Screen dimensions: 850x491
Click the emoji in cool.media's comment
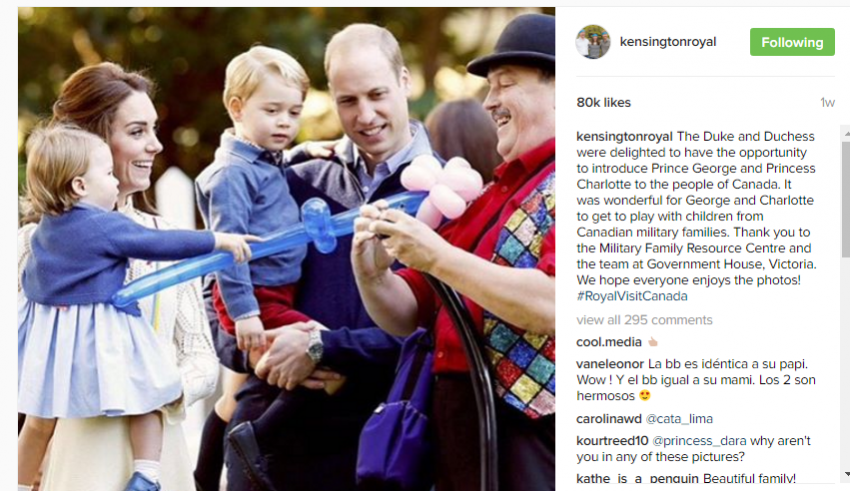tap(653, 342)
